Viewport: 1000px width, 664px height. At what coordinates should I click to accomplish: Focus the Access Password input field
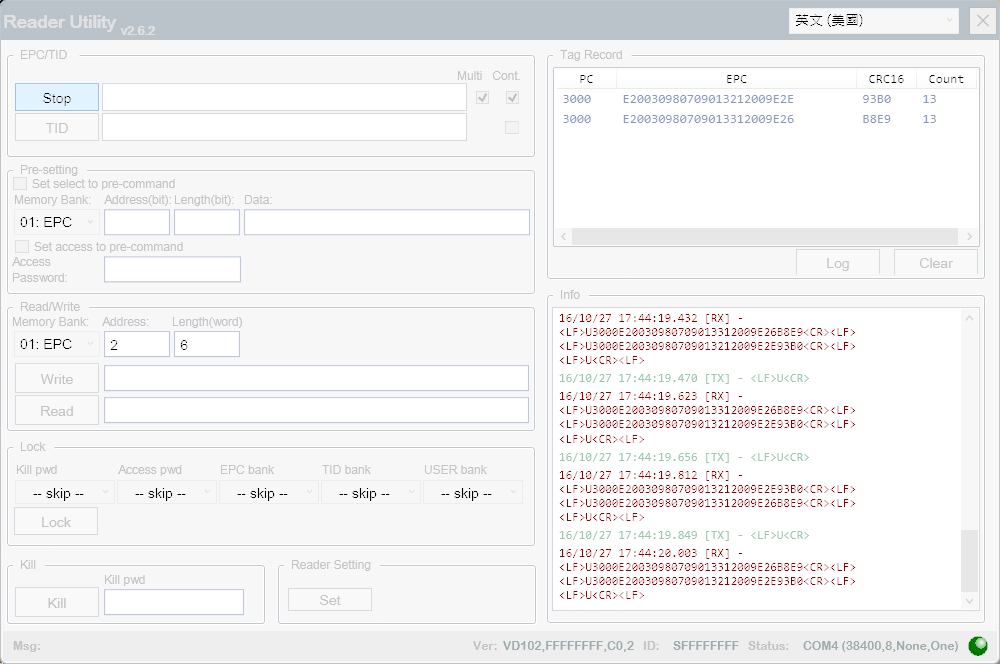click(172, 269)
